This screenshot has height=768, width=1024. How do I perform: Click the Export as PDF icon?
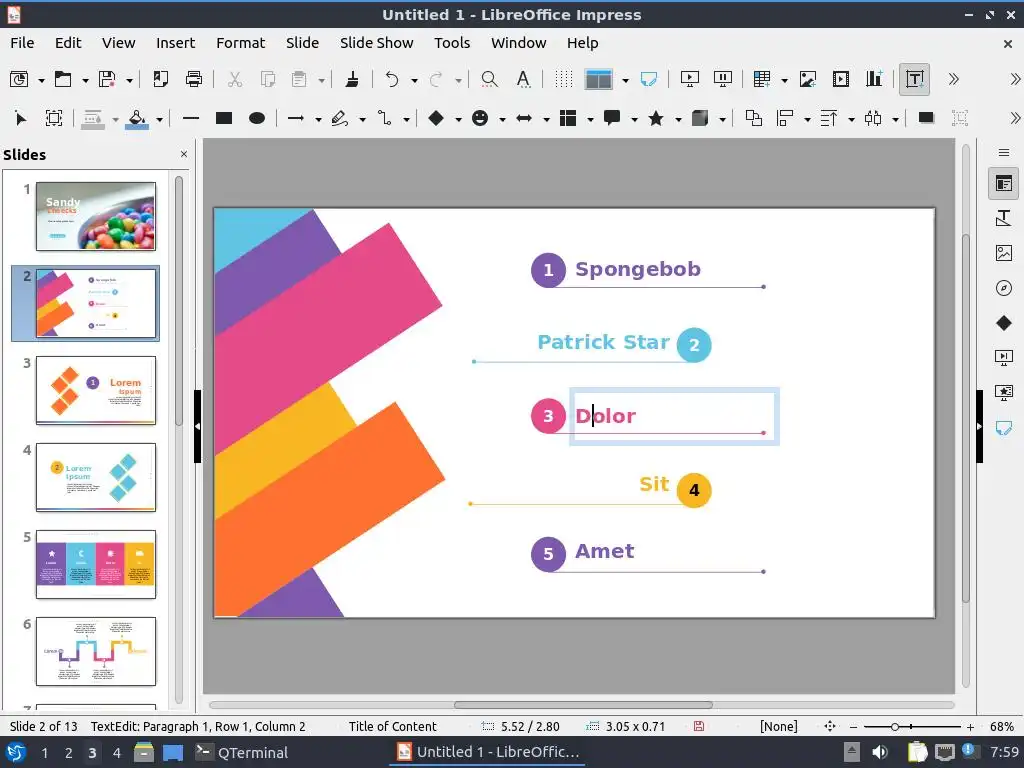coord(160,79)
